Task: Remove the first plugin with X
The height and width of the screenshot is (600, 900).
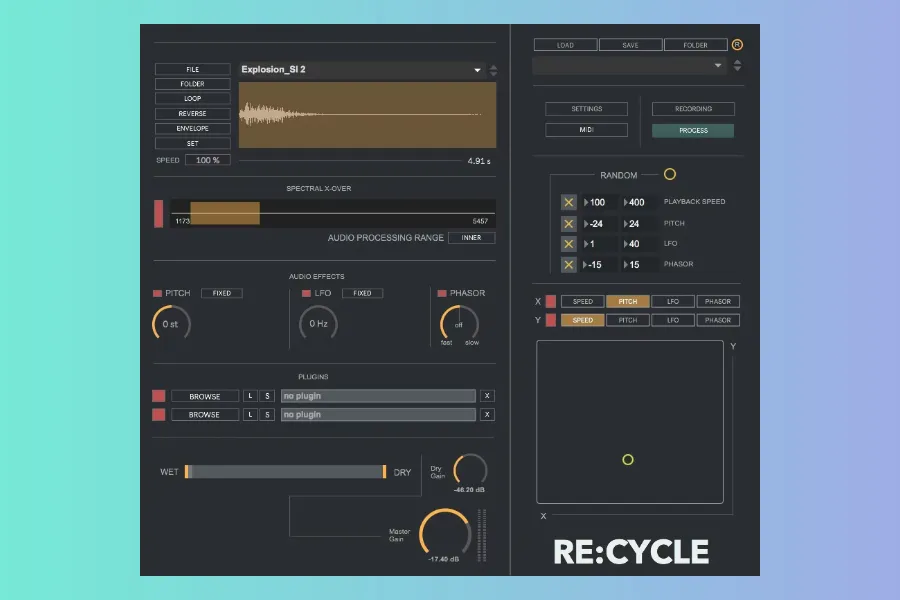Action: point(487,396)
